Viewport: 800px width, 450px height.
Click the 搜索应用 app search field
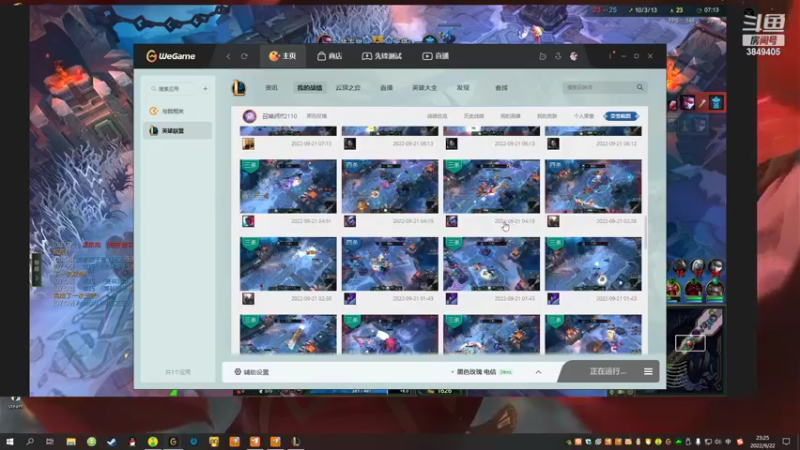(172, 89)
